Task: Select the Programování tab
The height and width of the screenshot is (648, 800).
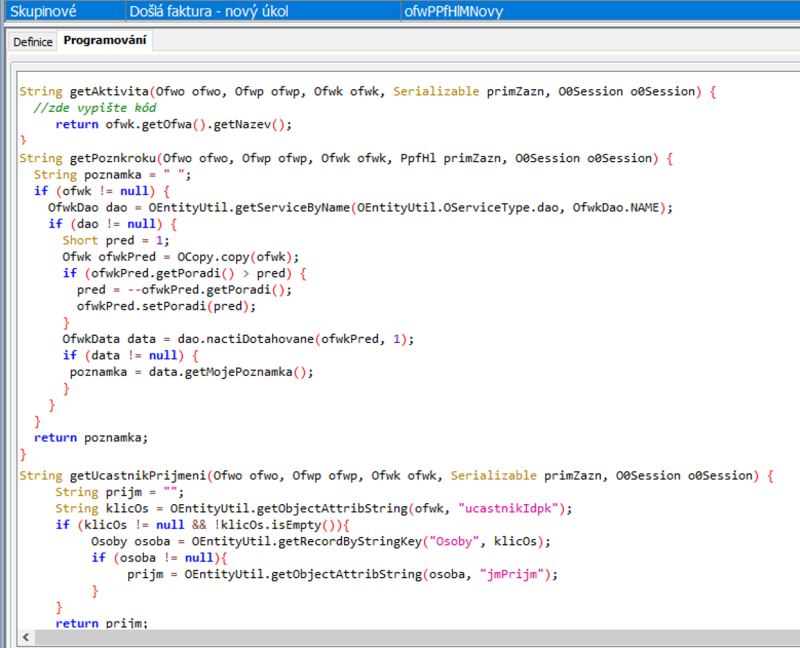Action: (x=105, y=41)
